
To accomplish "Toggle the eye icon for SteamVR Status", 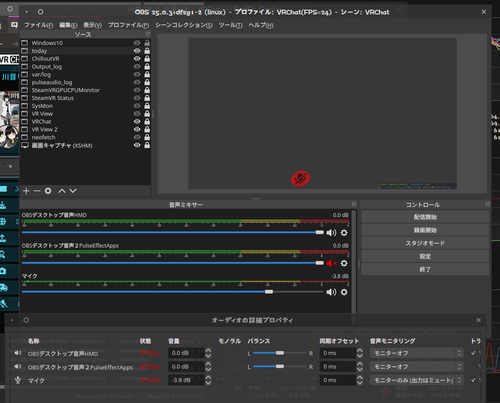I will coord(137,98).
